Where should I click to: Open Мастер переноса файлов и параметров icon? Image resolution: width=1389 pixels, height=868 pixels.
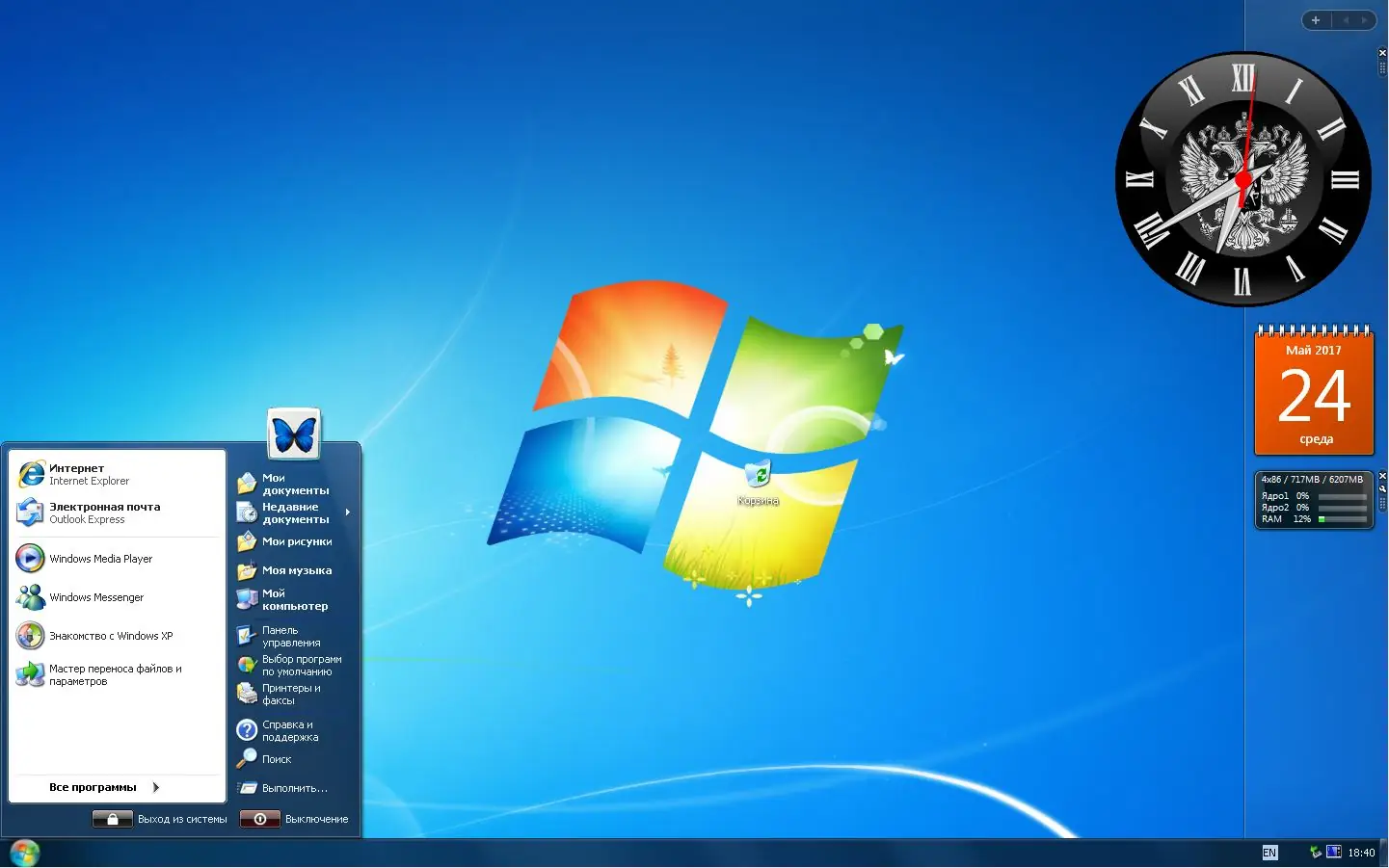(x=31, y=674)
